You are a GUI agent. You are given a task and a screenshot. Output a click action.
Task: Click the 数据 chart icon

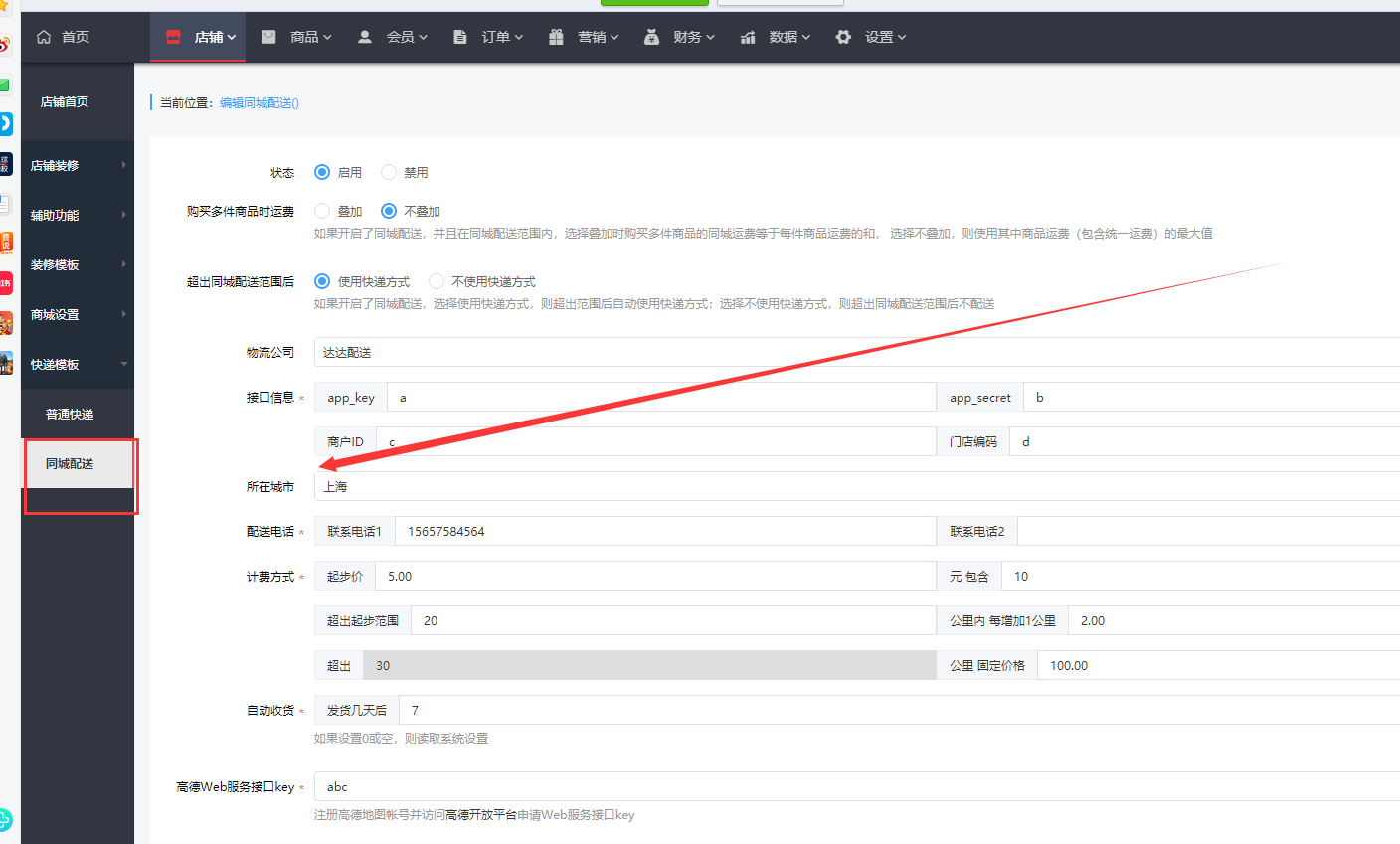pyautogui.click(x=748, y=37)
